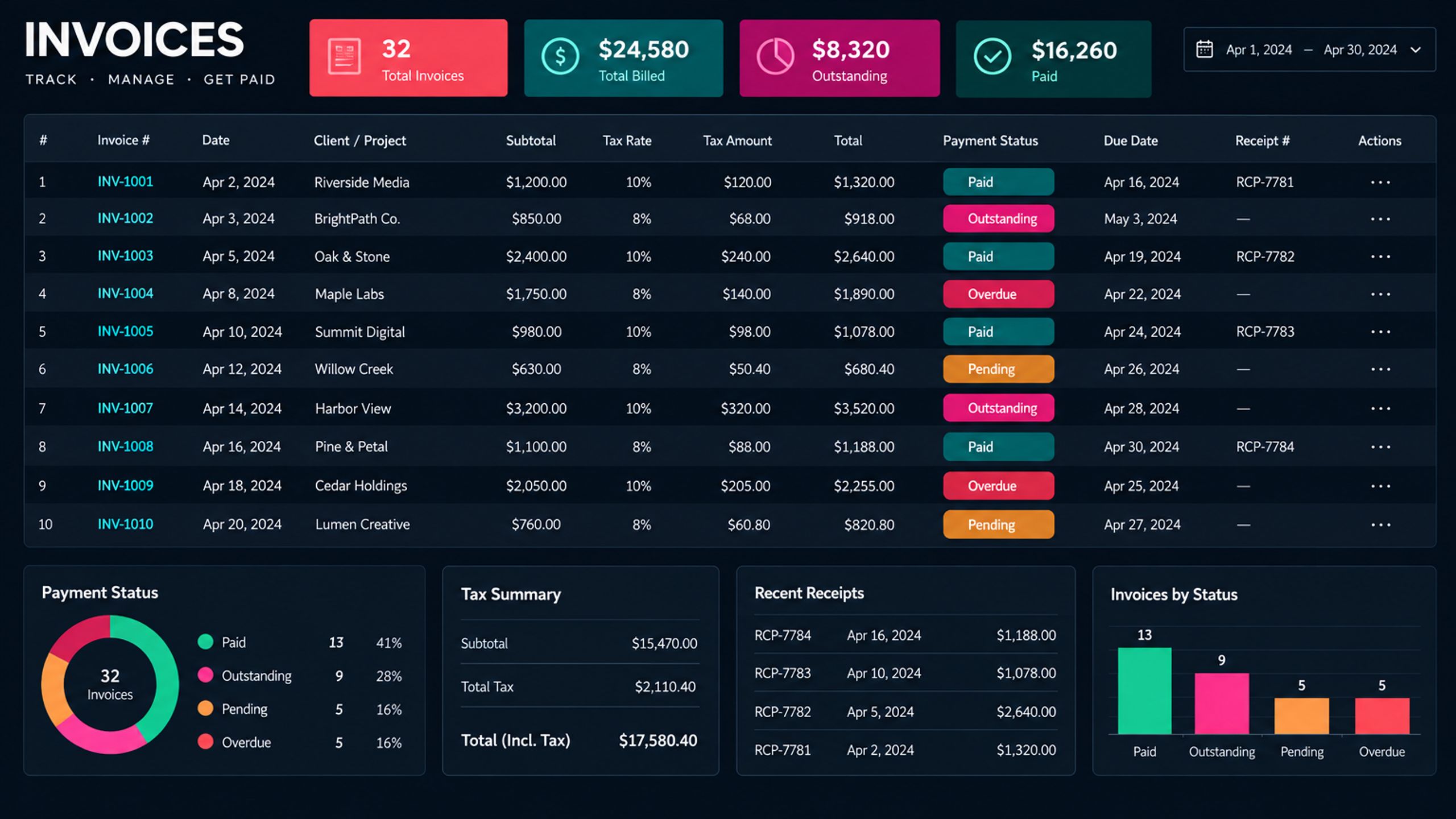
Task: Open actions menu for INV-1009
Action: (x=1380, y=486)
